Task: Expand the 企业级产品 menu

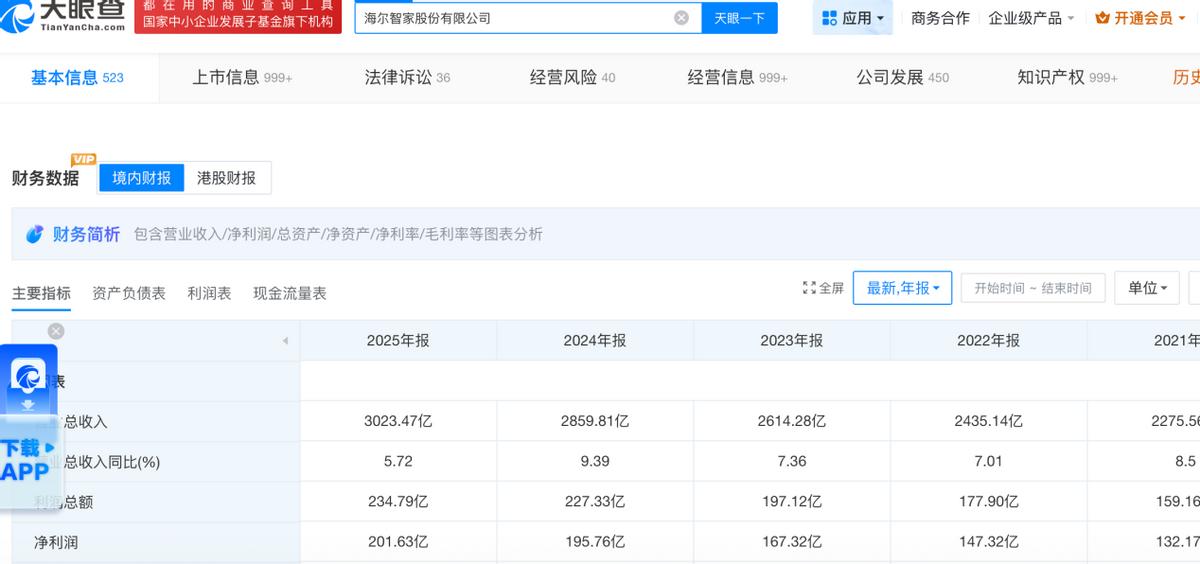Action: (x=1031, y=18)
